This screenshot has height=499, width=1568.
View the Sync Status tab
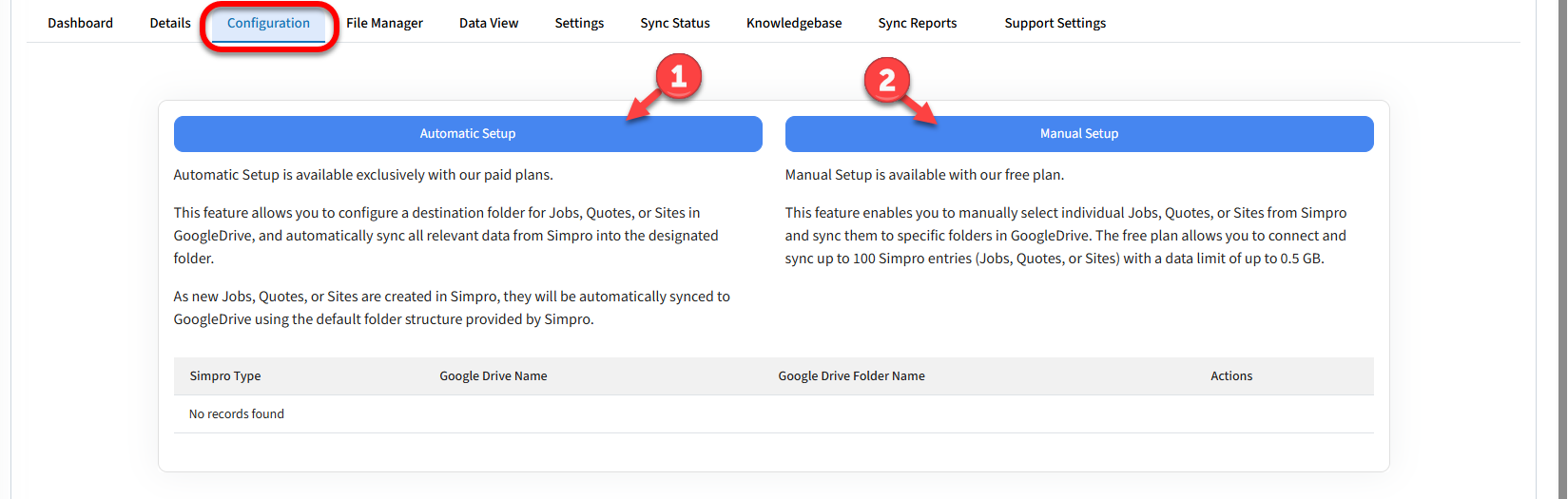click(x=675, y=23)
